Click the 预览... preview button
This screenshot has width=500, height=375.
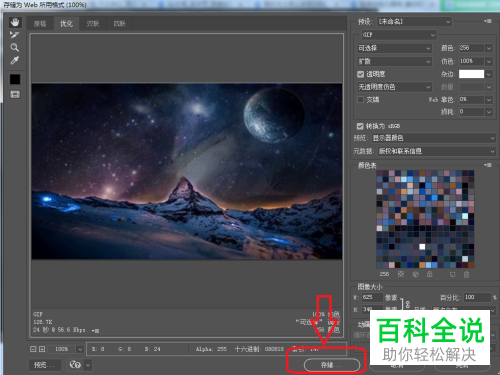tap(45, 365)
